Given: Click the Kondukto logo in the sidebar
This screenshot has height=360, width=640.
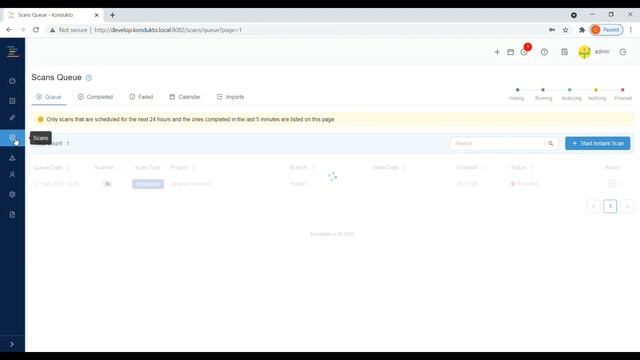Looking at the screenshot, I should tap(12, 51).
